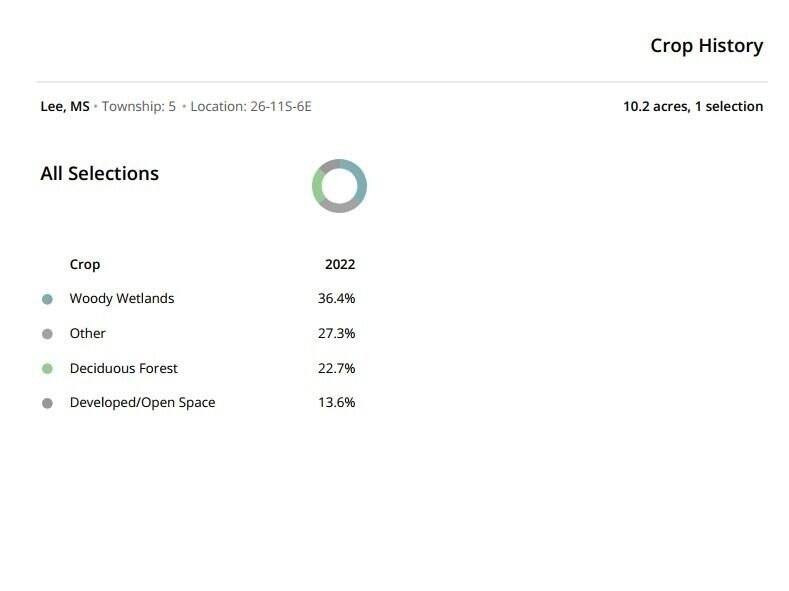Click the All Selections heading
Screen dimensions: 789x591
click(x=100, y=174)
